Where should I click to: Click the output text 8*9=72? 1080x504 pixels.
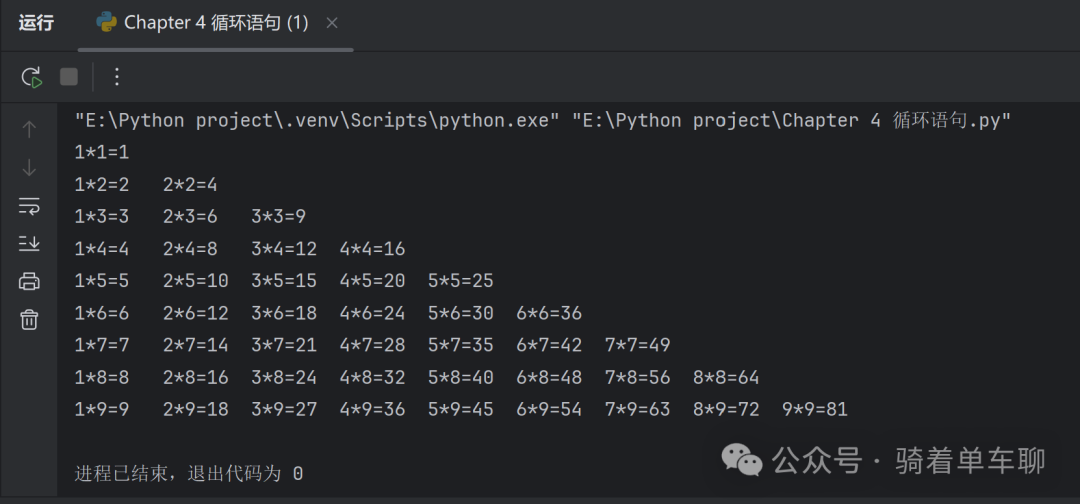726,410
